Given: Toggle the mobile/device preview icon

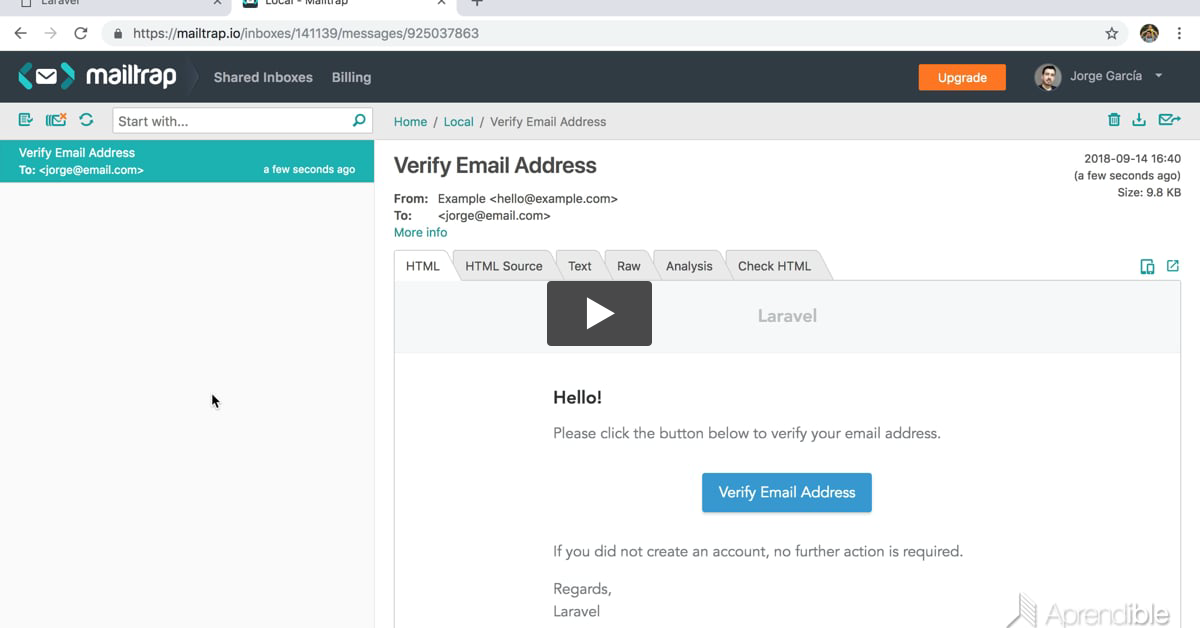Looking at the screenshot, I should [x=1148, y=266].
